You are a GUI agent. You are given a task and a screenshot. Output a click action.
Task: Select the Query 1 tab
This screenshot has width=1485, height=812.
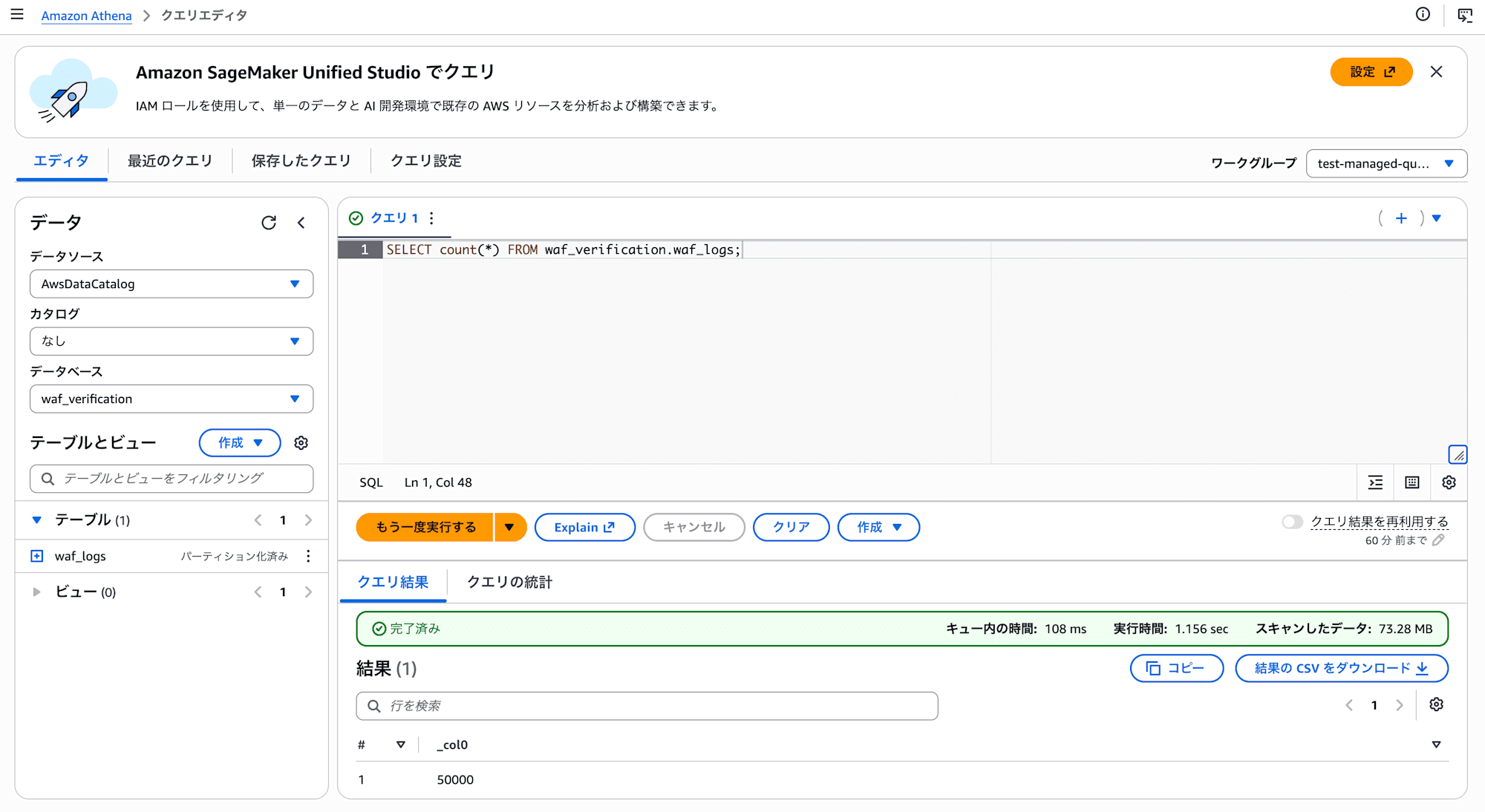(394, 218)
